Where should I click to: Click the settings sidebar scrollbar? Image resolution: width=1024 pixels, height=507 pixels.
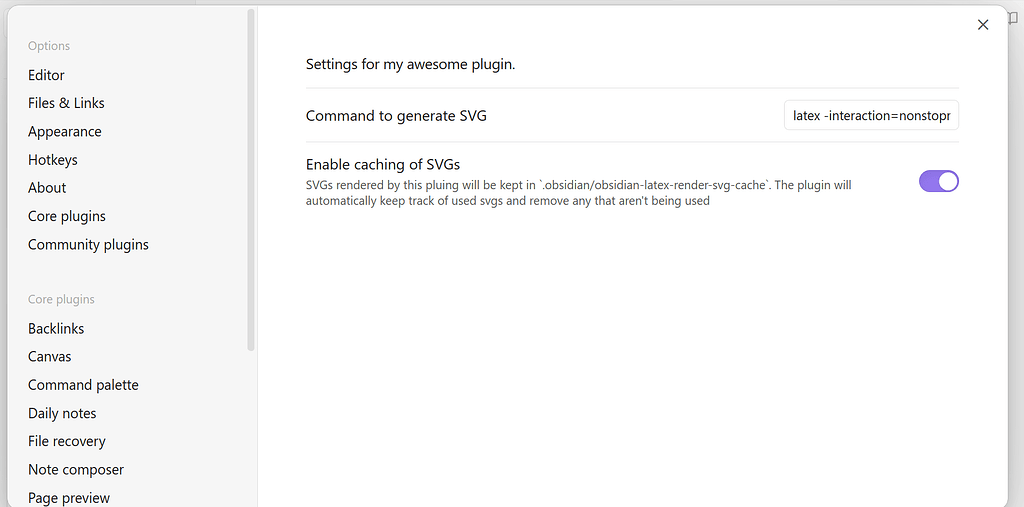251,180
